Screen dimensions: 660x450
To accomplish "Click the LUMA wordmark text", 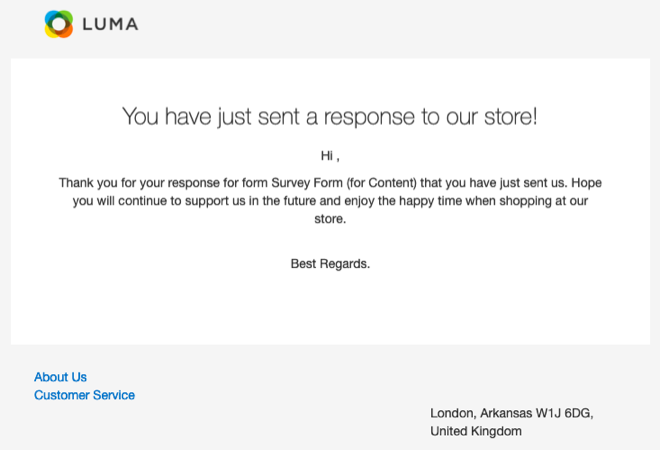I will point(110,24).
